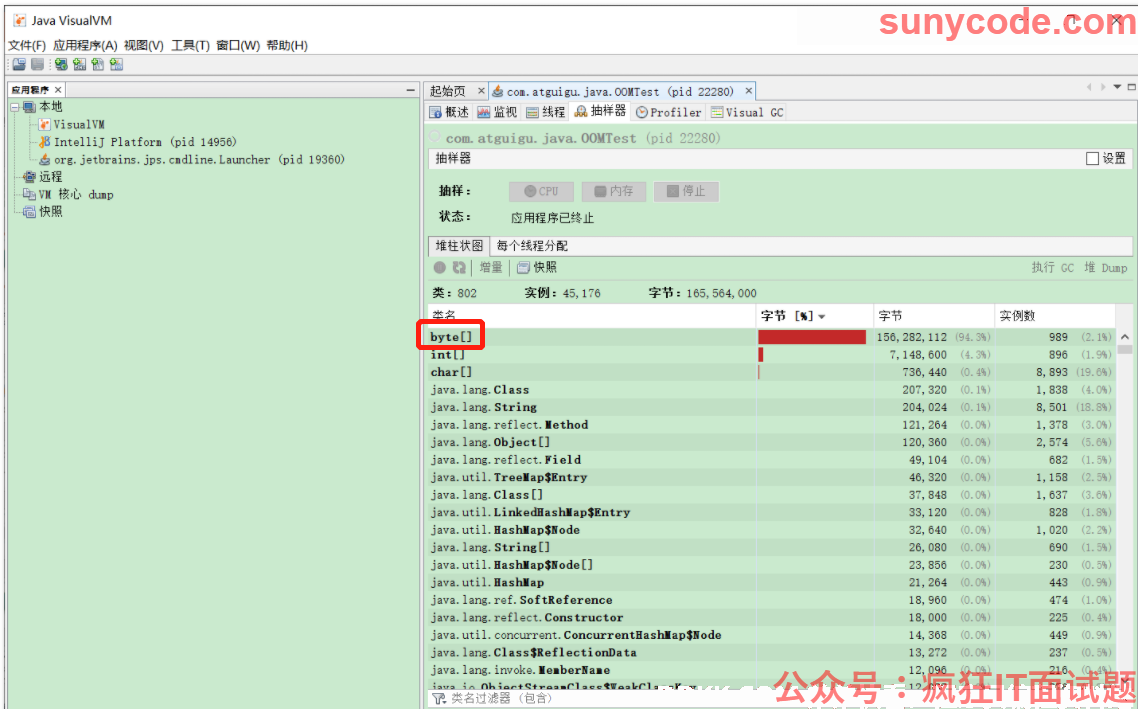Click the 停止 button

(x=687, y=192)
